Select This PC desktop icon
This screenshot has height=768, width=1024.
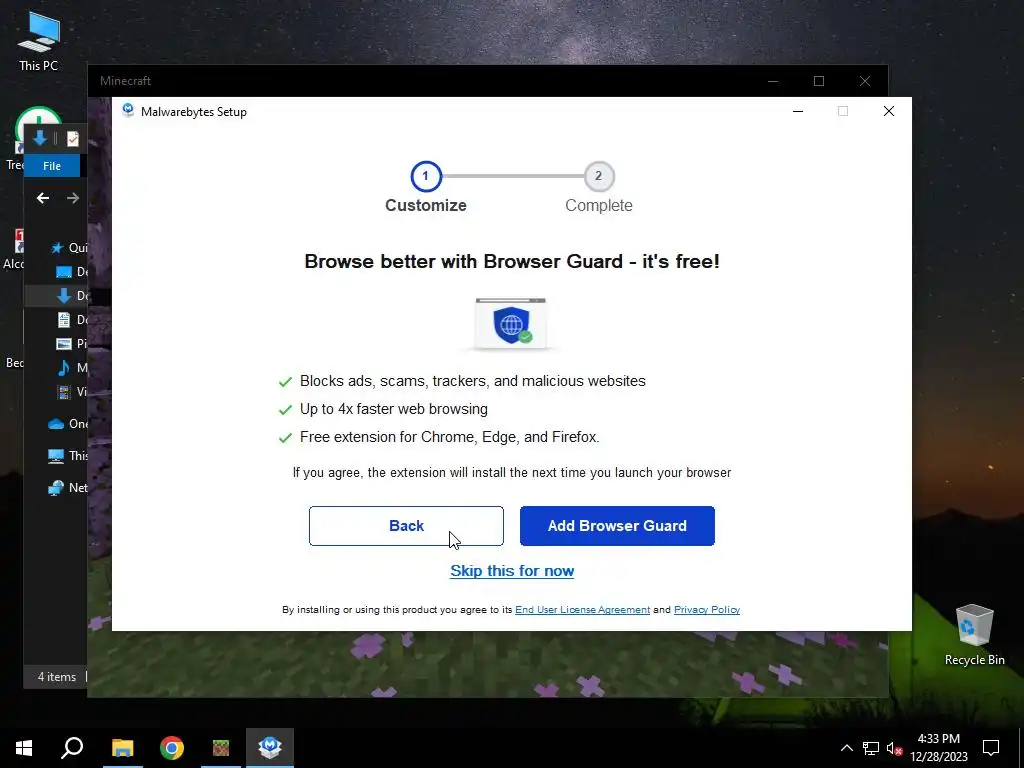point(39,40)
